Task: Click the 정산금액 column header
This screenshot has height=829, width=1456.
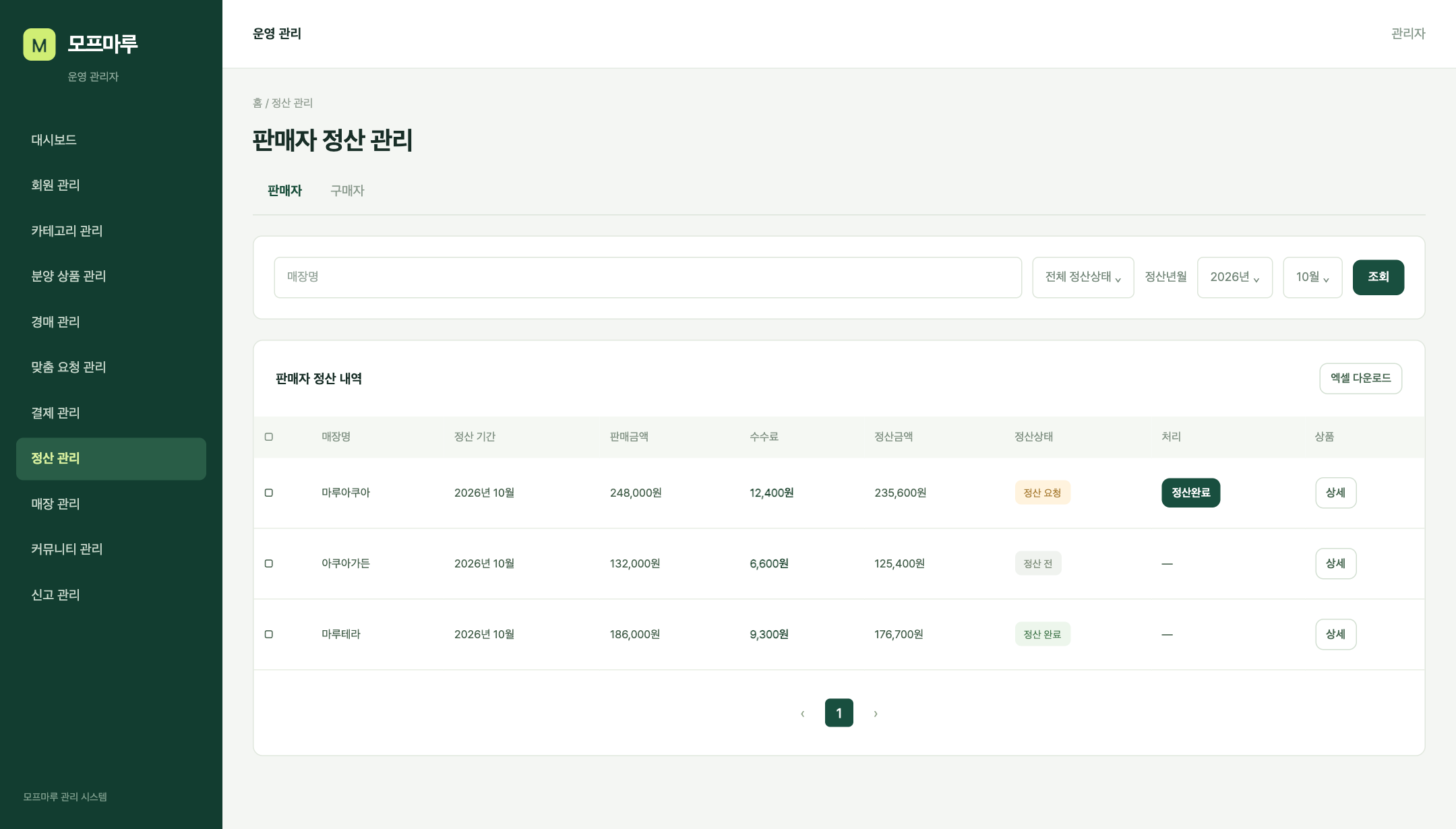Action: coord(893,437)
